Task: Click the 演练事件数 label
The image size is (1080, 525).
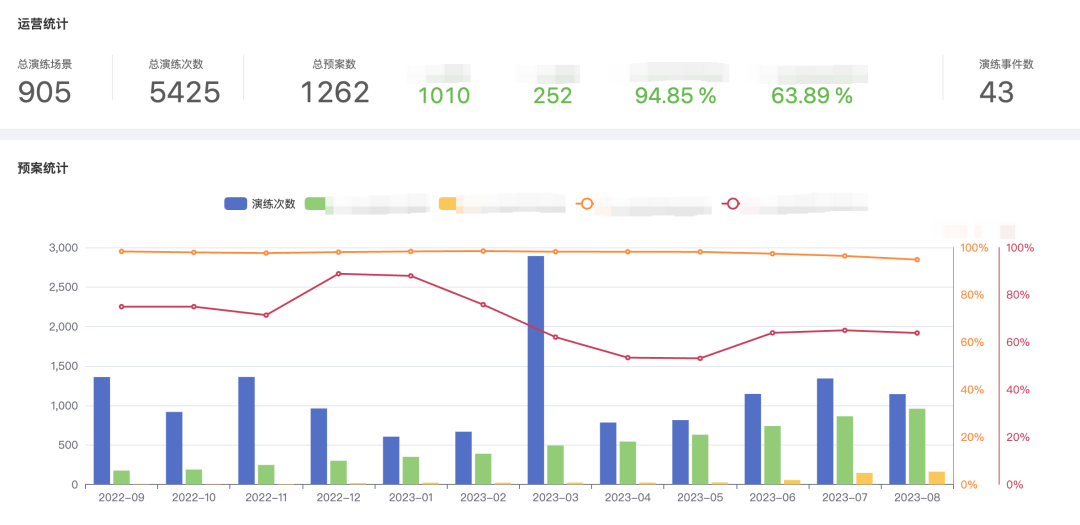Action: pos(1006,65)
